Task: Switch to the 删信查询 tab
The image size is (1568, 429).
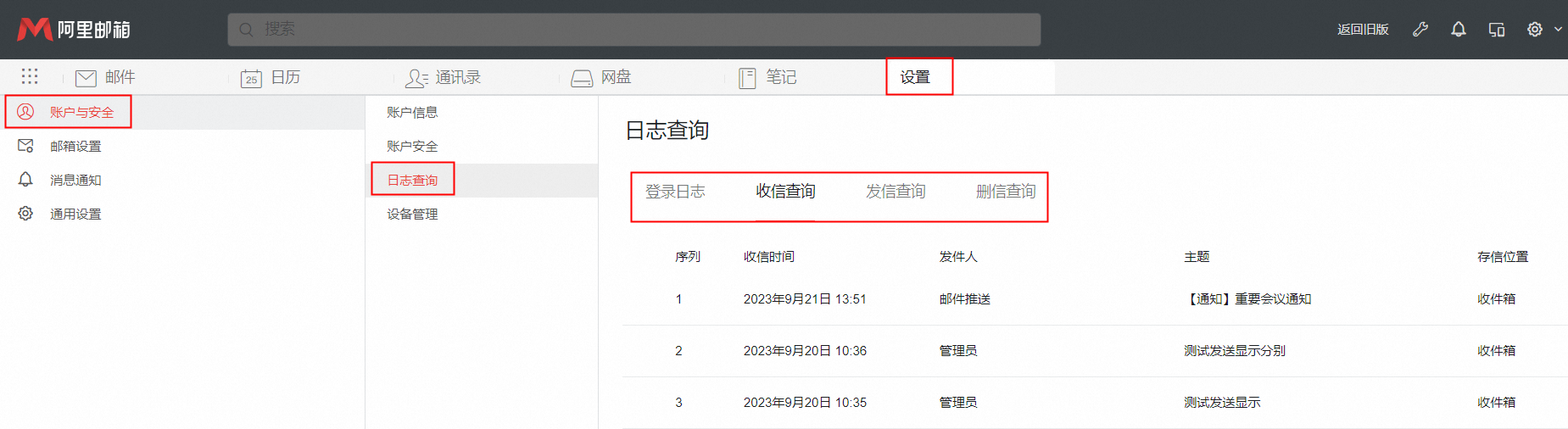Action: point(1006,192)
